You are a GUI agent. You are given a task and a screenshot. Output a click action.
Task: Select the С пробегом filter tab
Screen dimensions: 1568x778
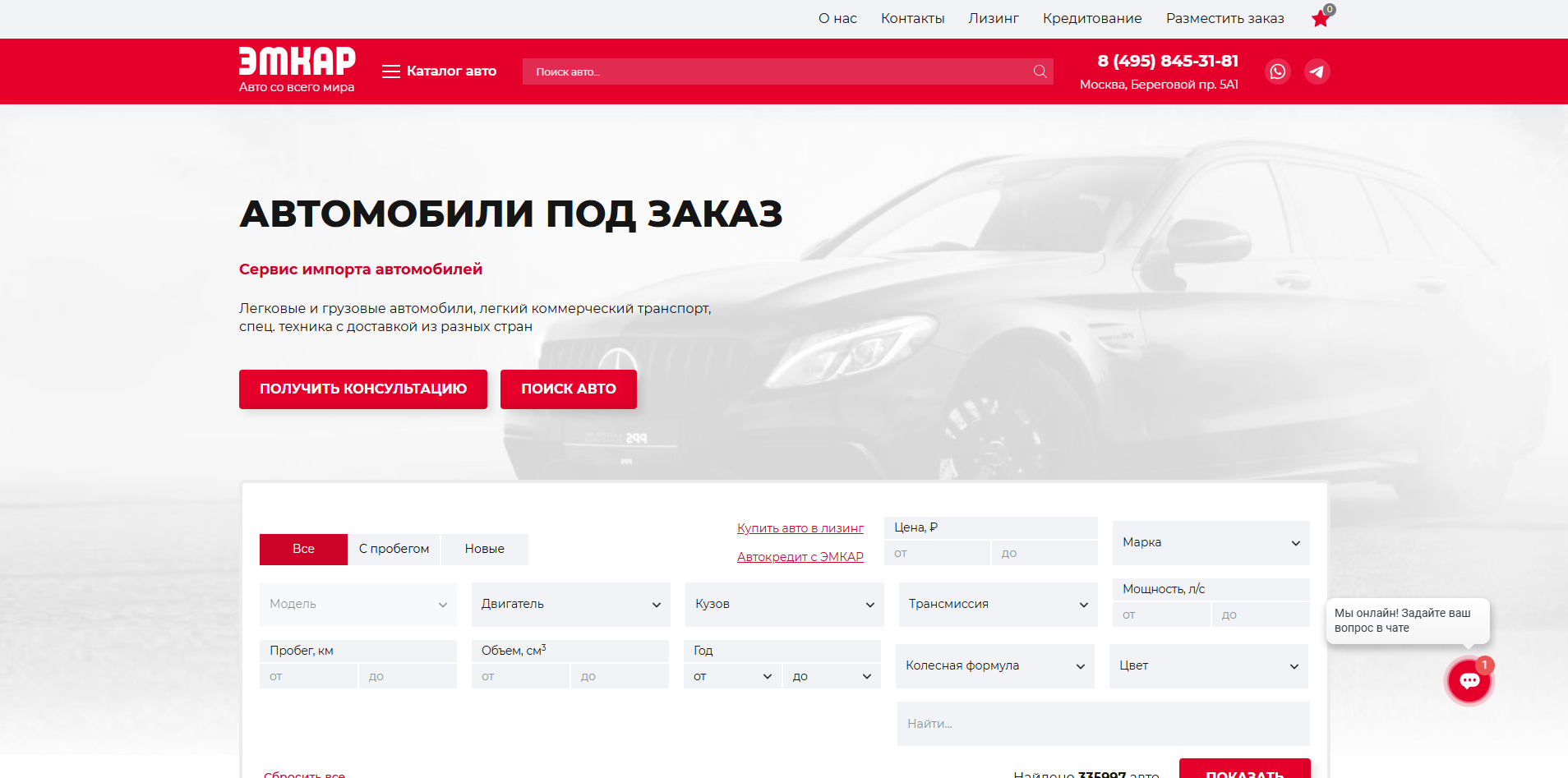click(x=394, y=549)
